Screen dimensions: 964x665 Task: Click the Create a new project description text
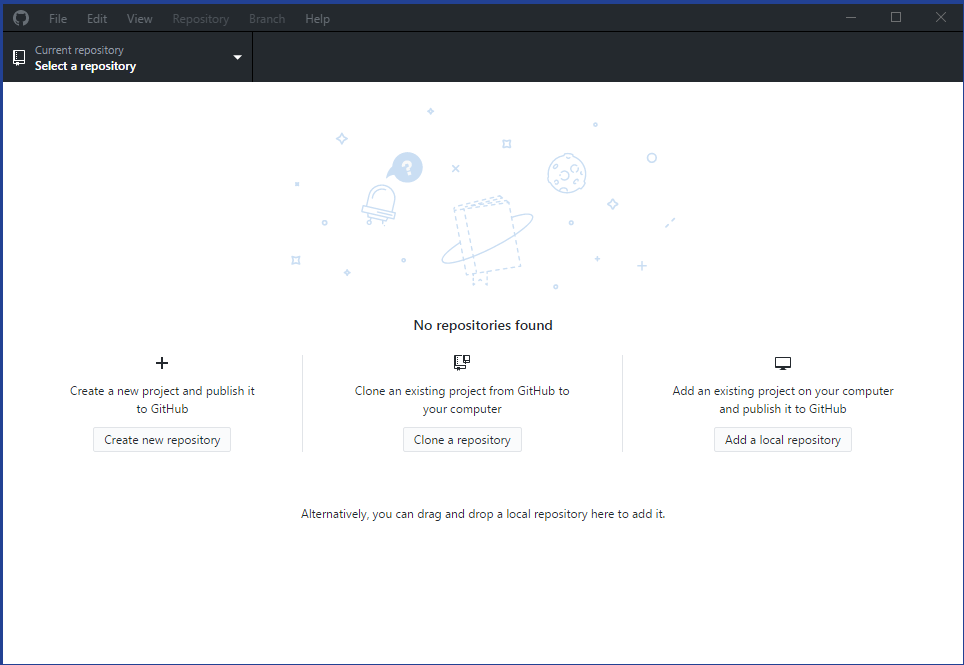pyautogui.click(x=162, y=399)
